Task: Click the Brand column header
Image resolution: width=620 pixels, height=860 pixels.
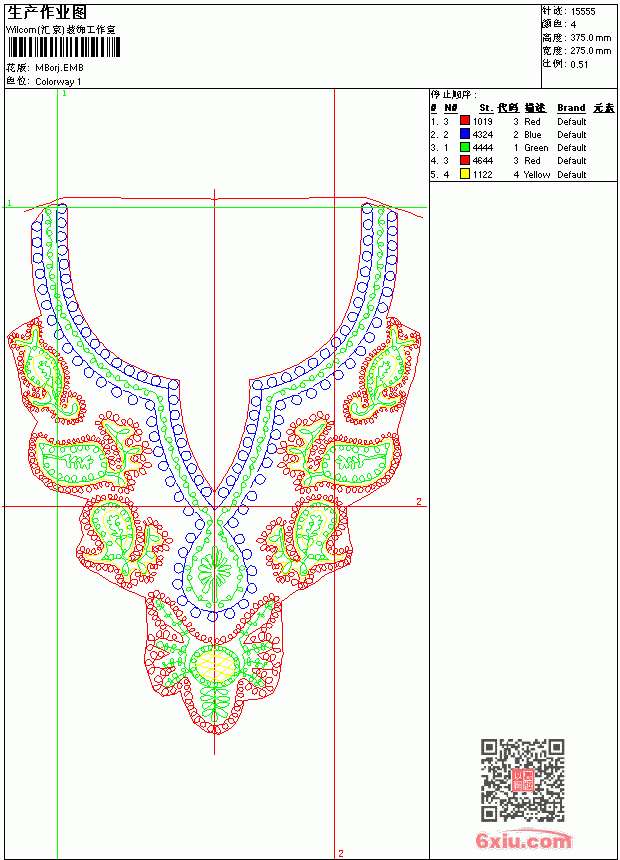Action: point(571,108)
